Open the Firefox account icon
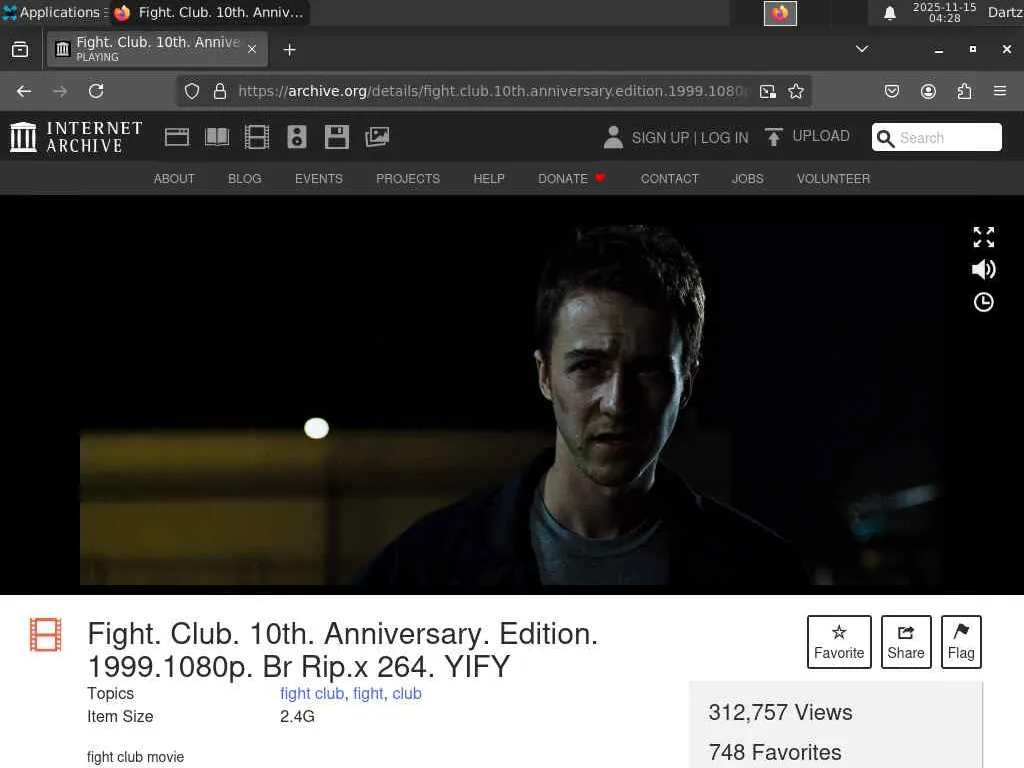Viewport: 1024px width, 768px height. [928, 91]
